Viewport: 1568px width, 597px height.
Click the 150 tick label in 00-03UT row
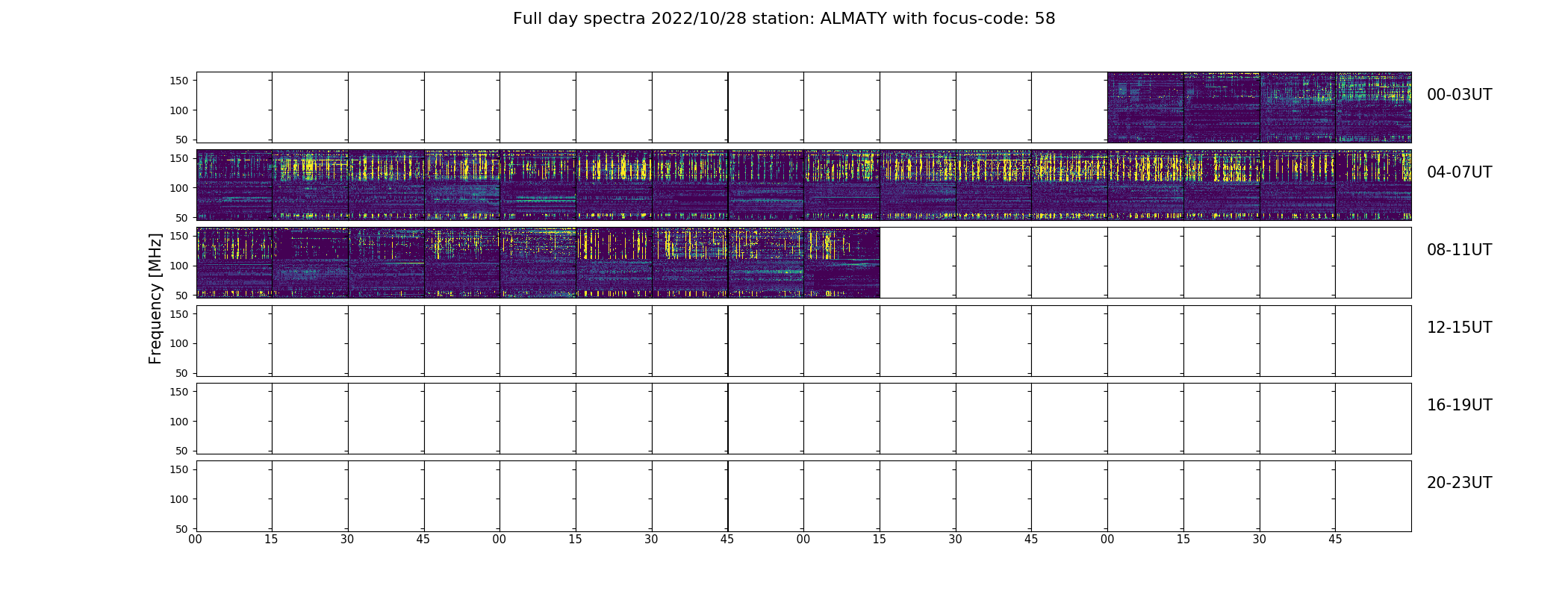(180, 81)
